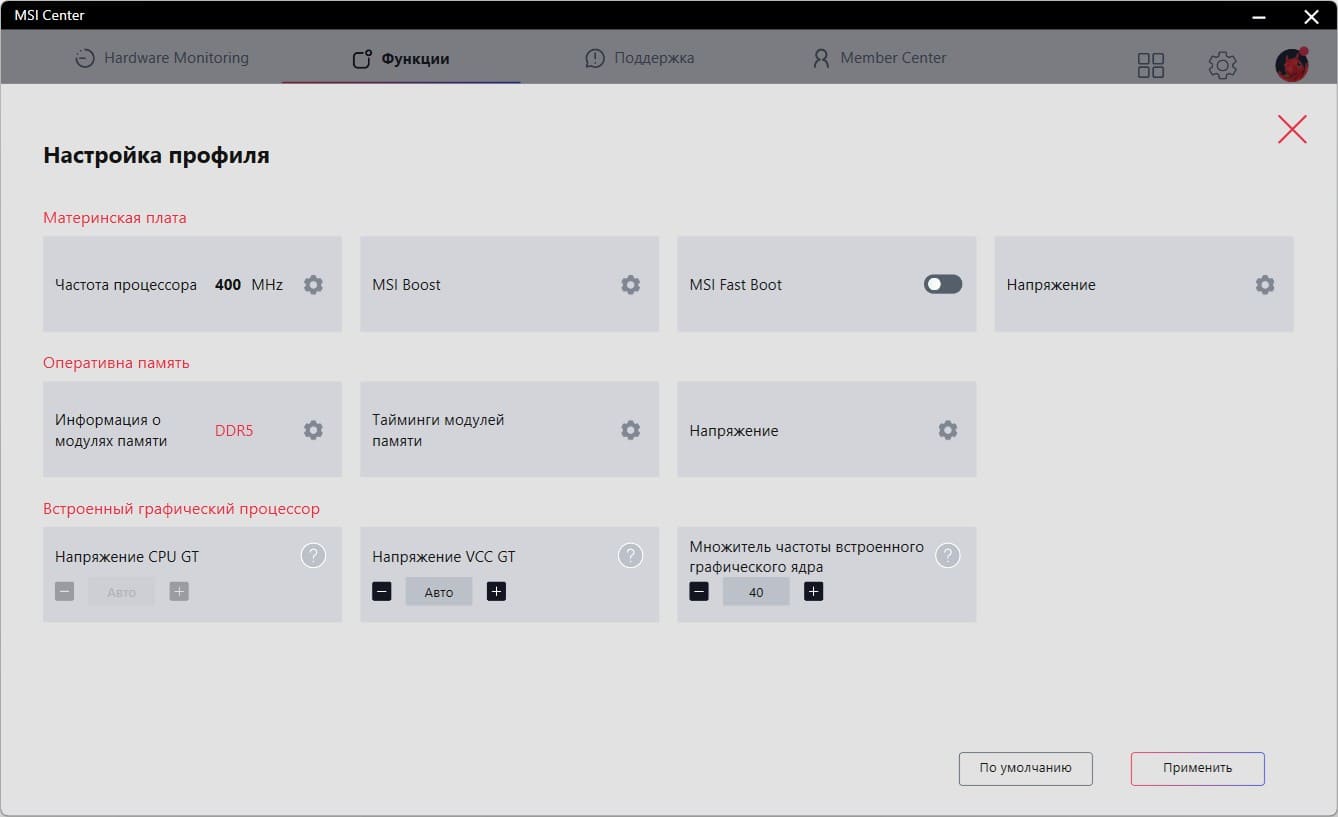Close the Настройка профиля panel
The image size is (1338, 817).
1292,129
